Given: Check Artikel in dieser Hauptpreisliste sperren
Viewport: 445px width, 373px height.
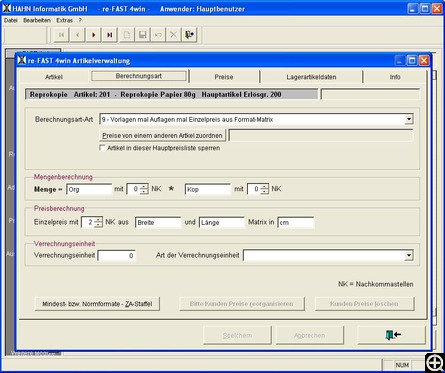Looking at the screenshot, I should (x=103, y=148).
